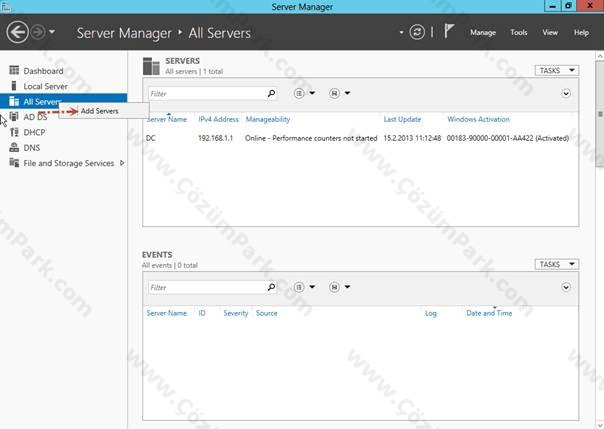Sort Events by Server Name column
This screenshot has width=604, height=429.
point(166,313)
